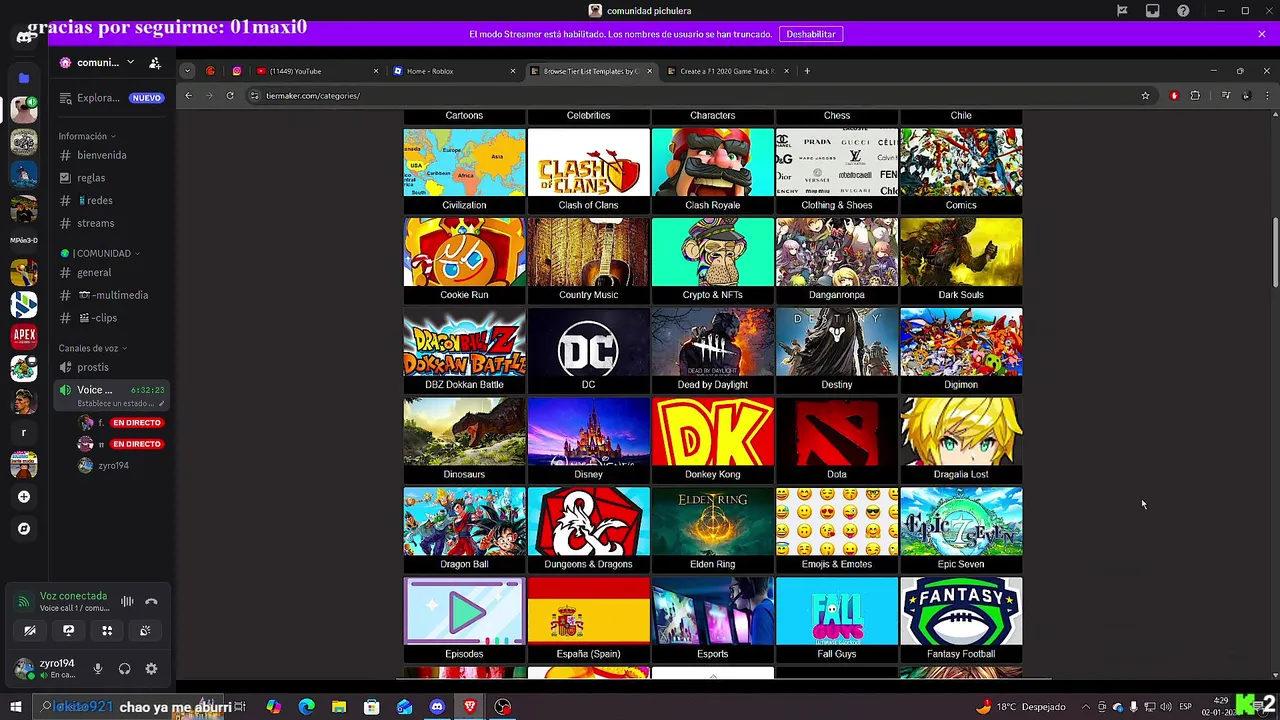The width and height of the screenshot is (1280, 720).
Task: Switch to the pinned Instagram tab
Action: pos(237,71)
